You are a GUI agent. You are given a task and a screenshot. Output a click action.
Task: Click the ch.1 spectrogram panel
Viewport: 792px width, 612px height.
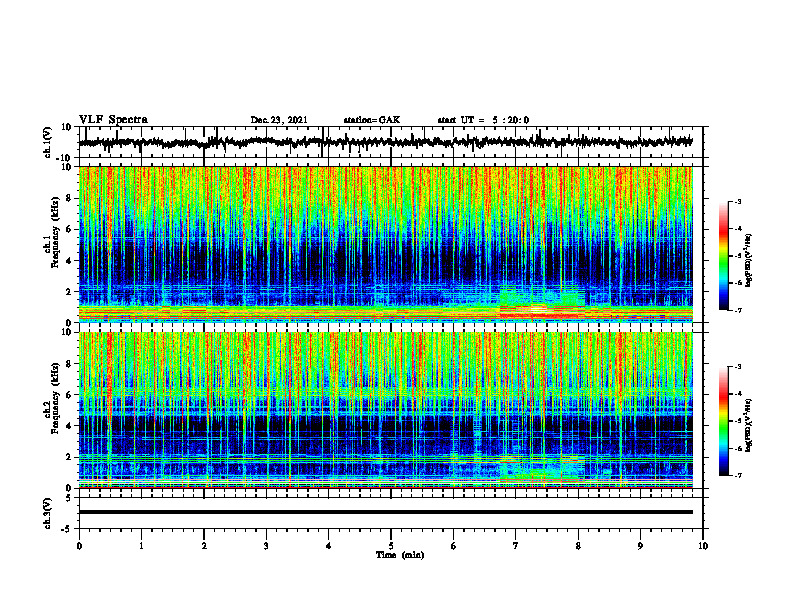[x=386, y=244]
